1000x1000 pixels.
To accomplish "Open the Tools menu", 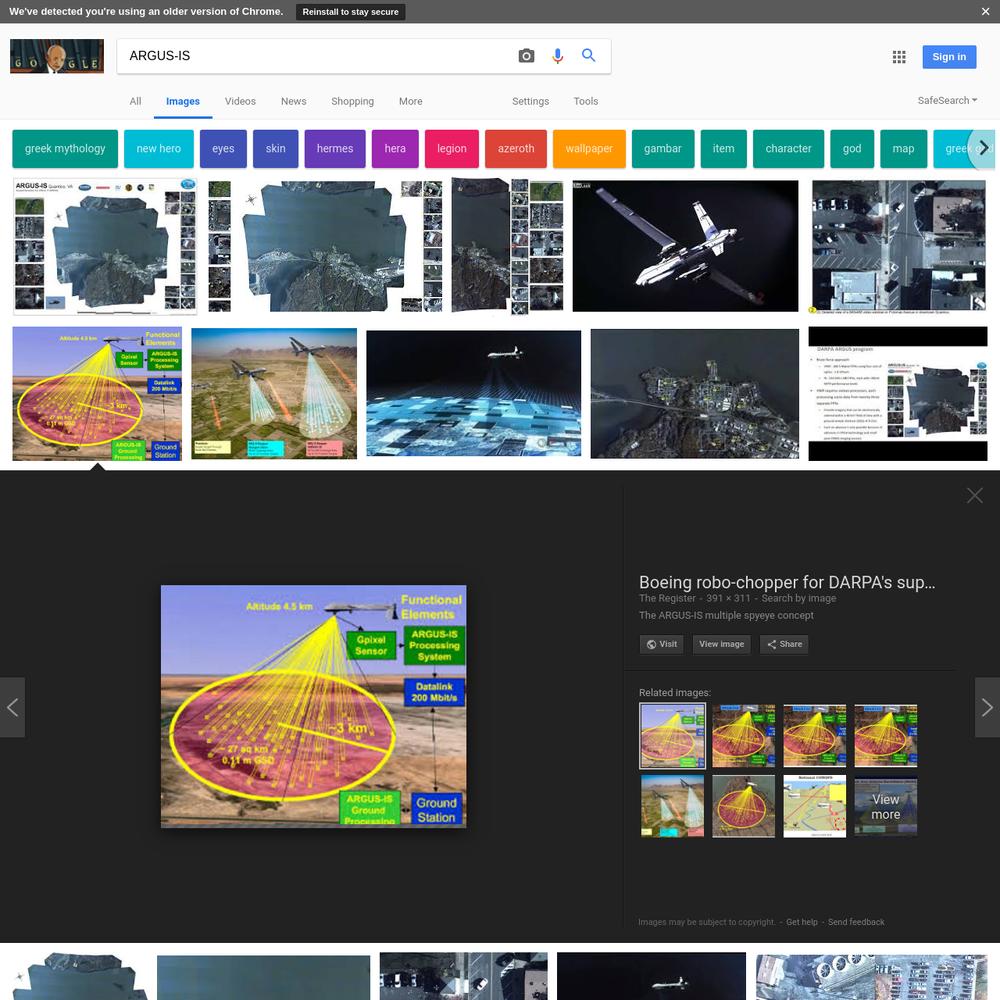I will 585,101.
